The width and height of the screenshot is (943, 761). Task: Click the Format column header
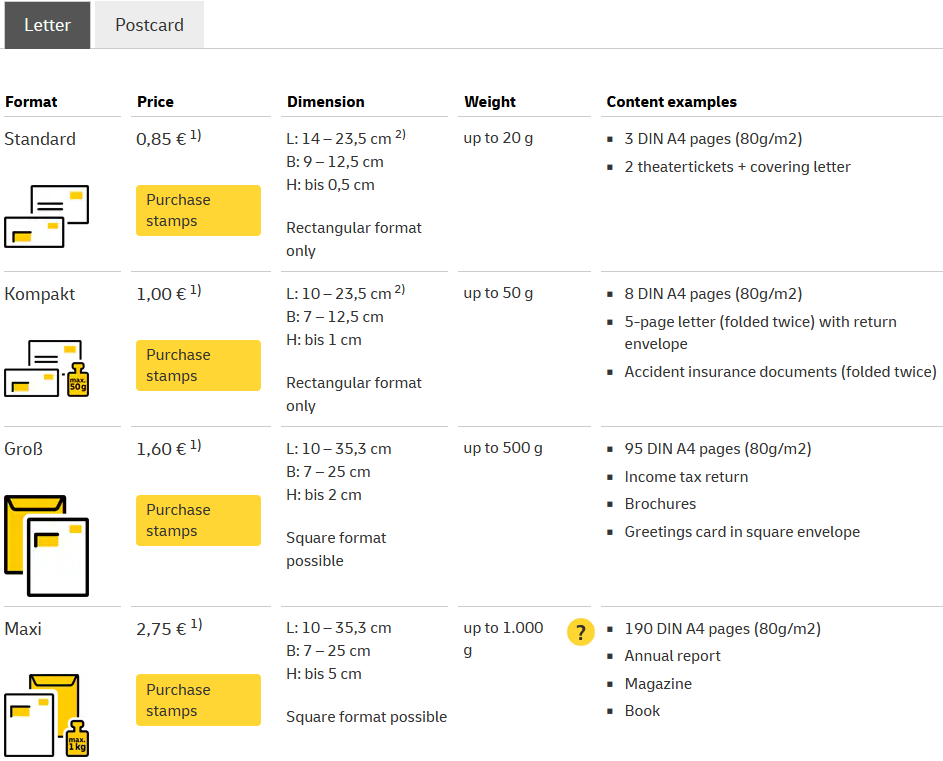(x=31, y=102)
